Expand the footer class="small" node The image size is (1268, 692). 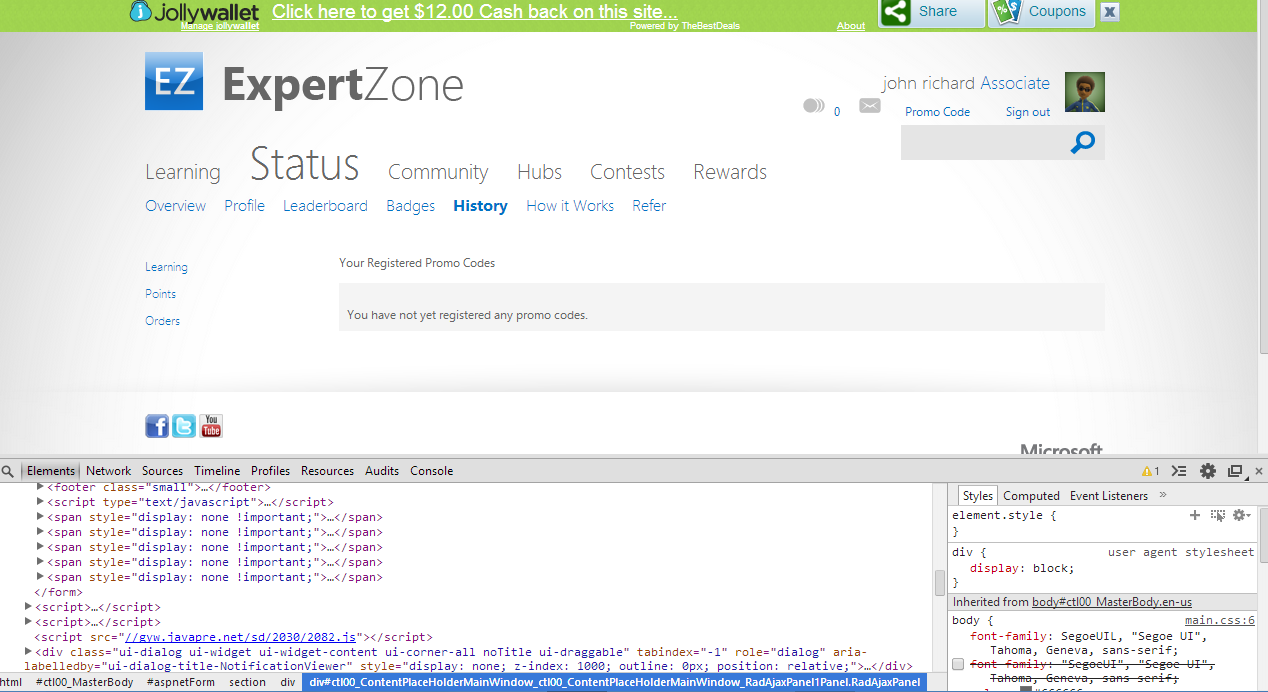click(x=41, y=487)
